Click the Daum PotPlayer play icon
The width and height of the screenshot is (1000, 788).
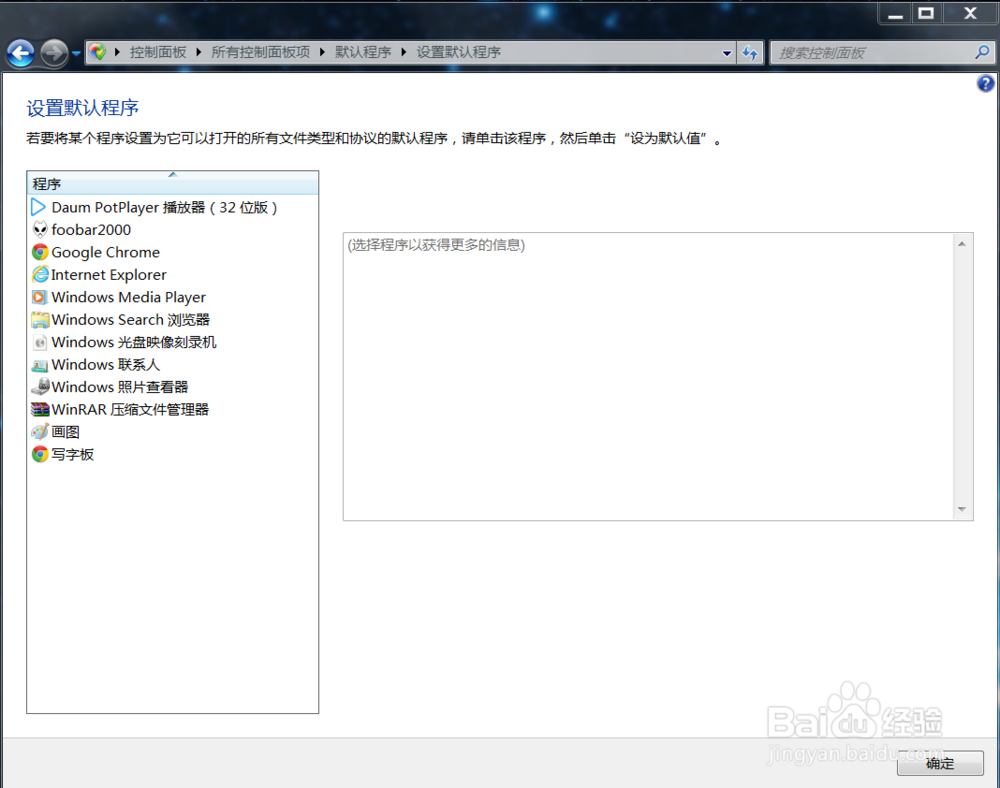39,207
